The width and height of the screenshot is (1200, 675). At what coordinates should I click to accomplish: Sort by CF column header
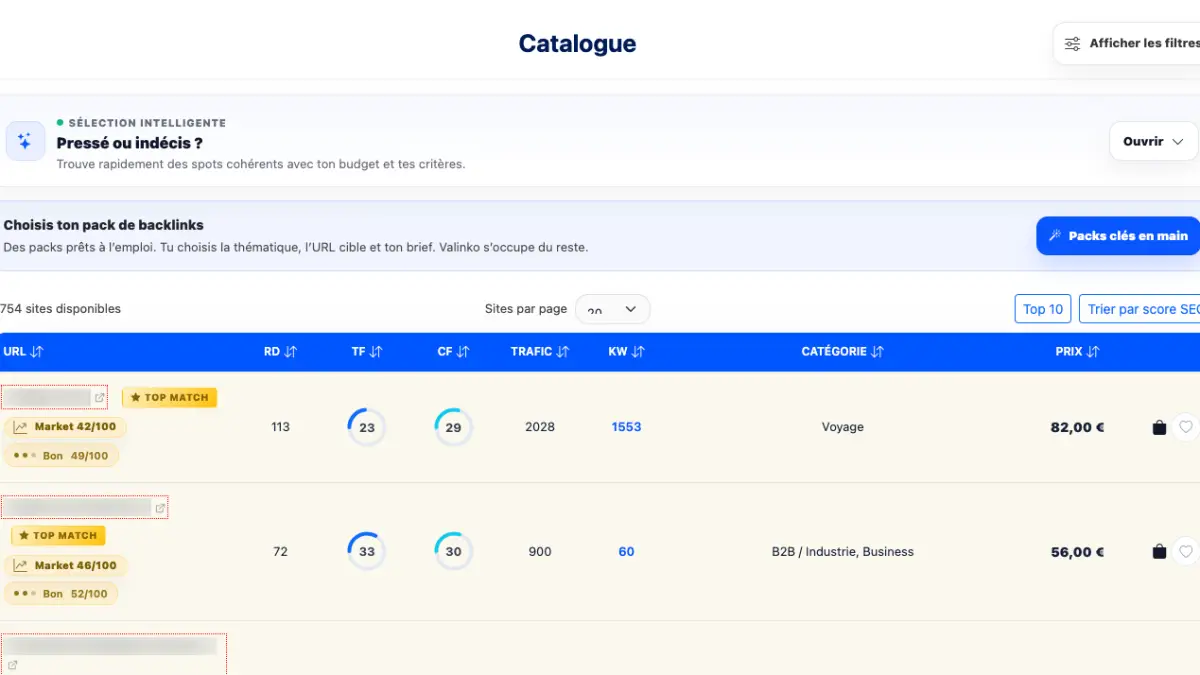pyautogui.click(x=453, y=352)
